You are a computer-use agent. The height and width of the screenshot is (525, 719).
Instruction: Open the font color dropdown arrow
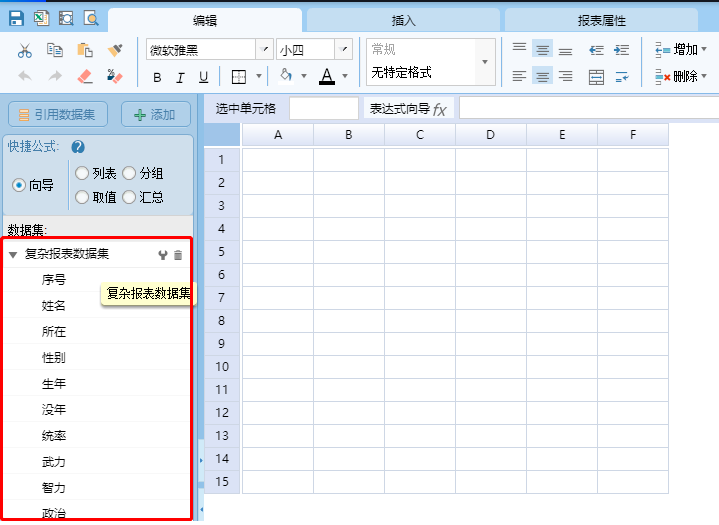click(345, 76)
